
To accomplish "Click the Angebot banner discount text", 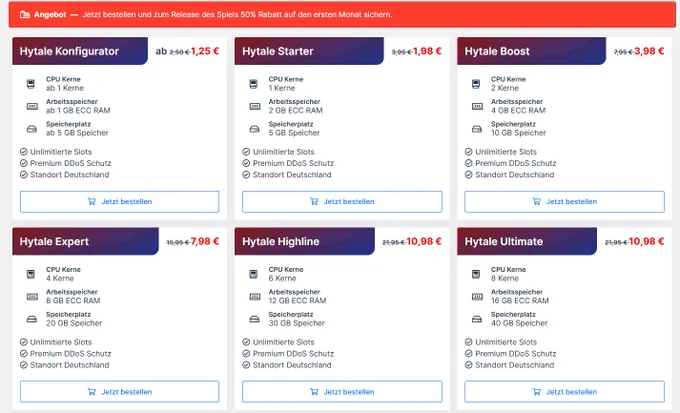I will [237, 15].
